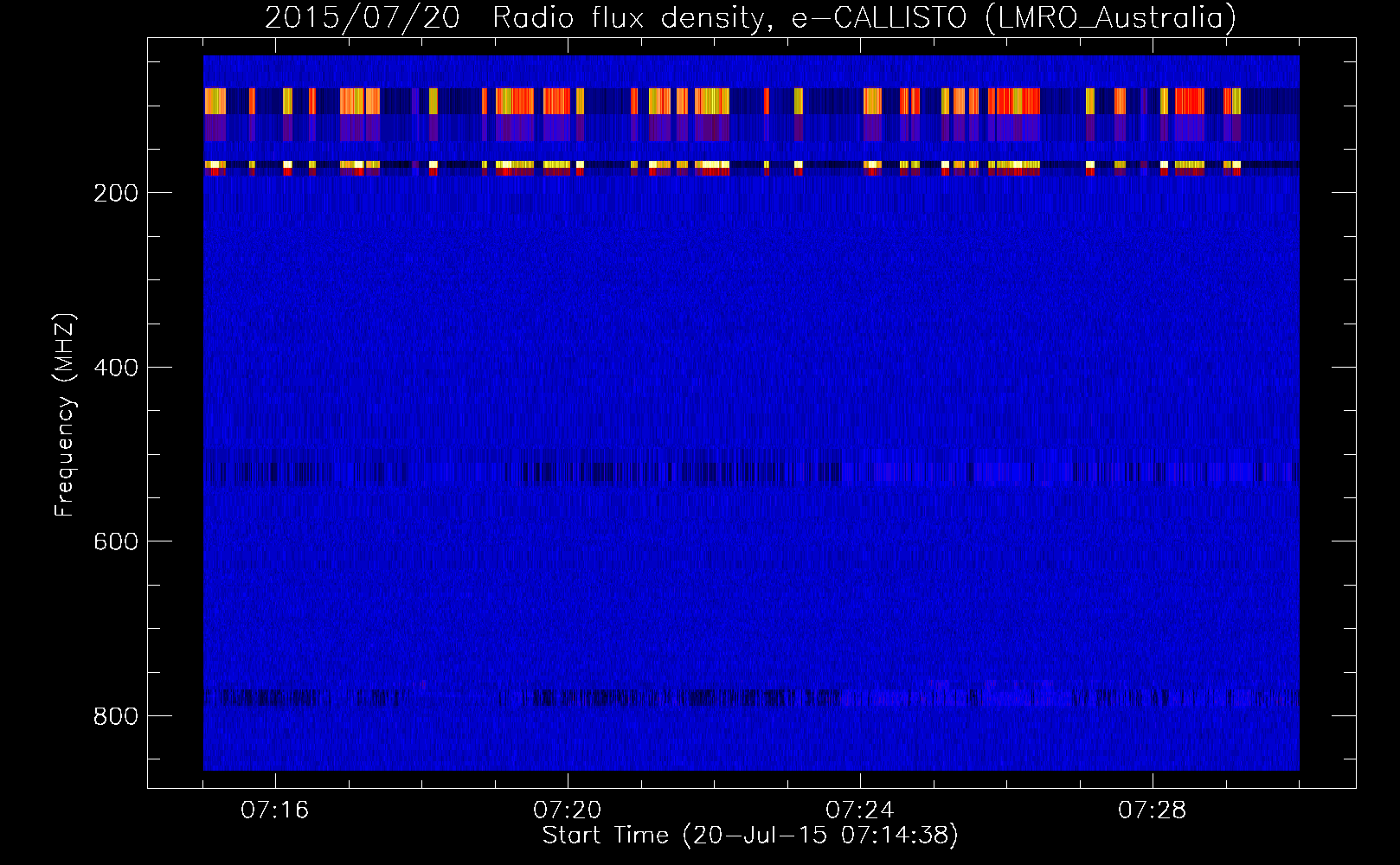Click the 200 frequency tick label
This screenshot has height=865, width=1400.
(116, 193)
